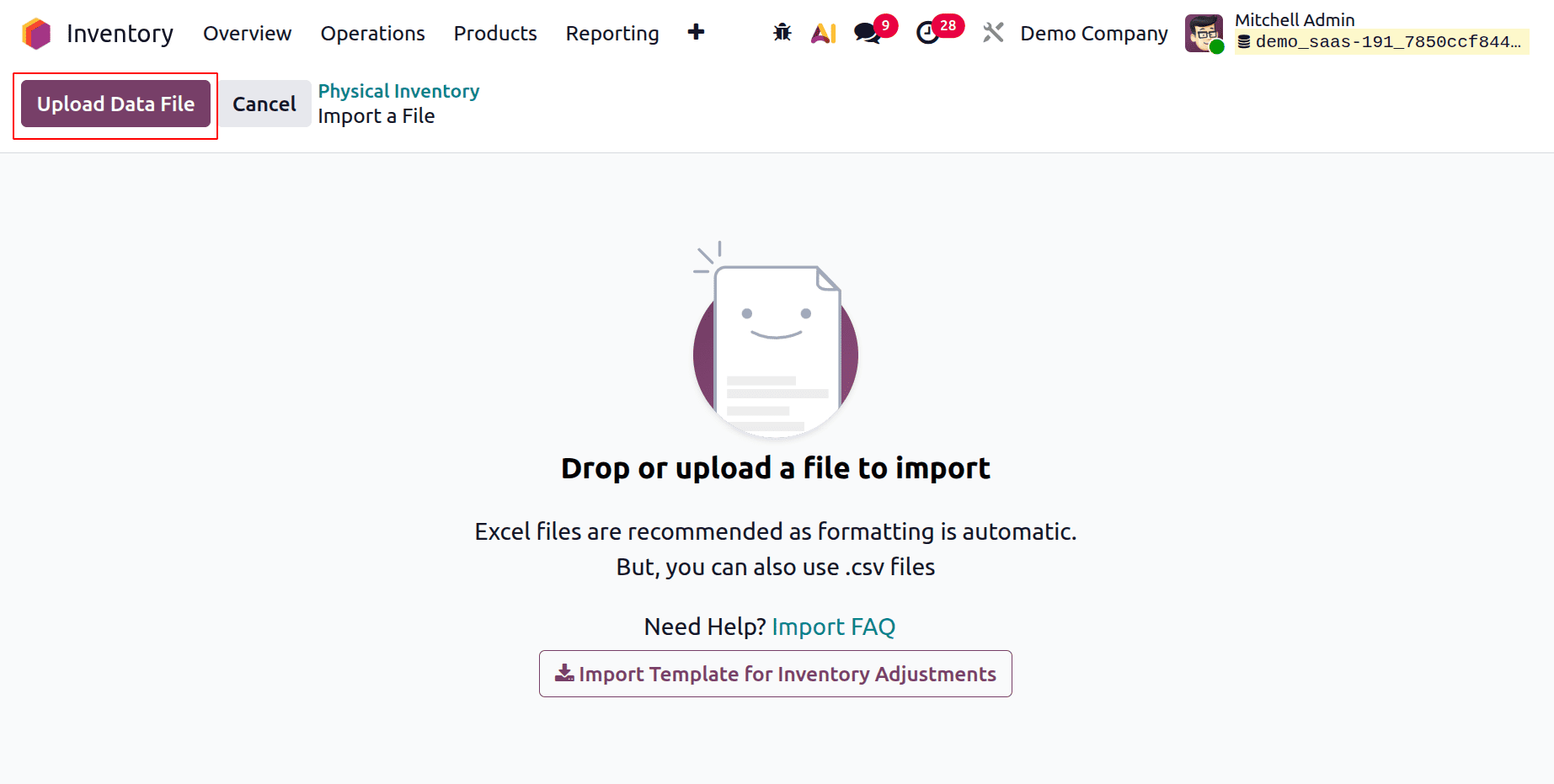
Task: Open the Demo Company selector
Action: point(1092,34)
